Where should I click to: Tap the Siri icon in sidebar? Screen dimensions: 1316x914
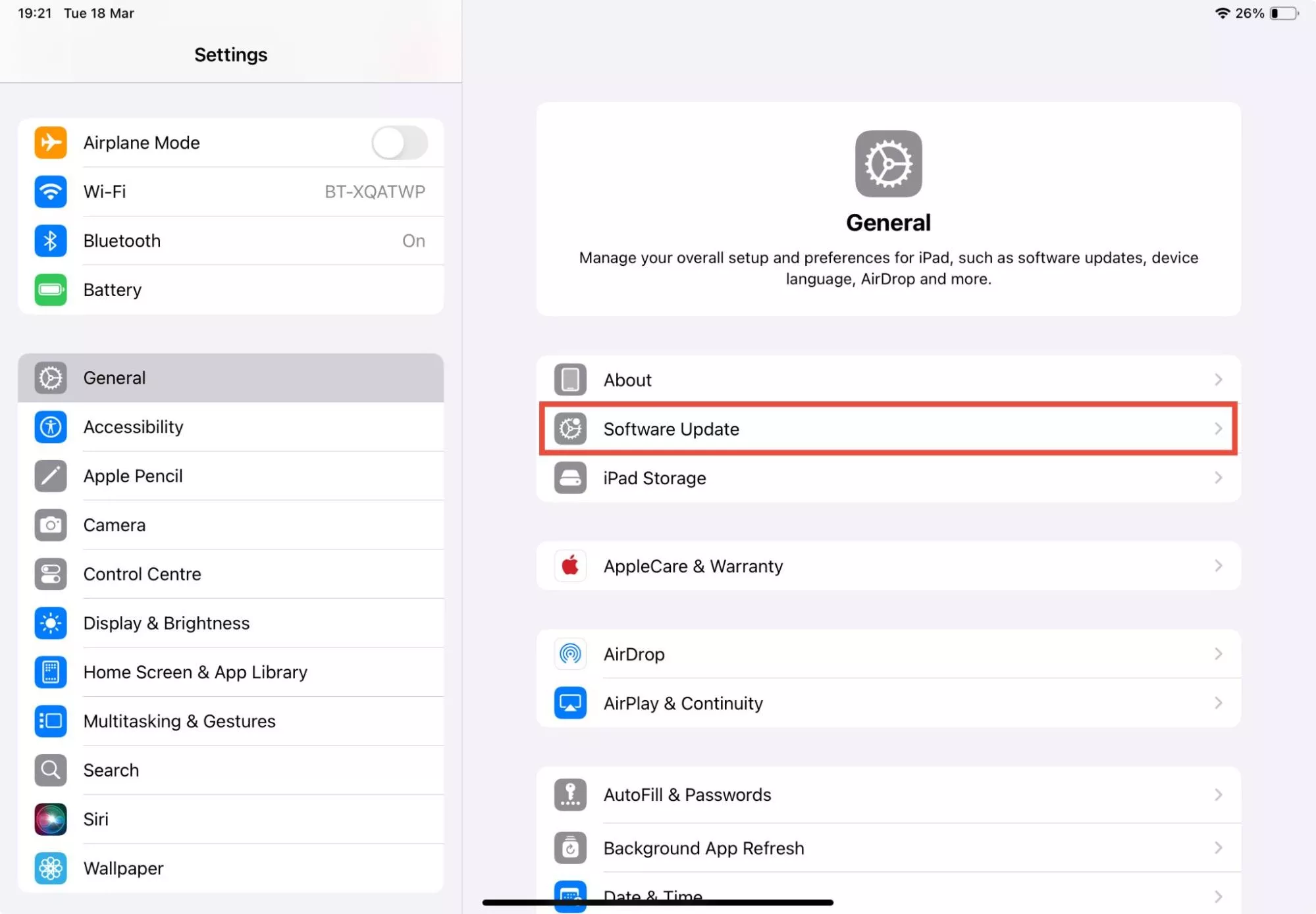(51, 819)
